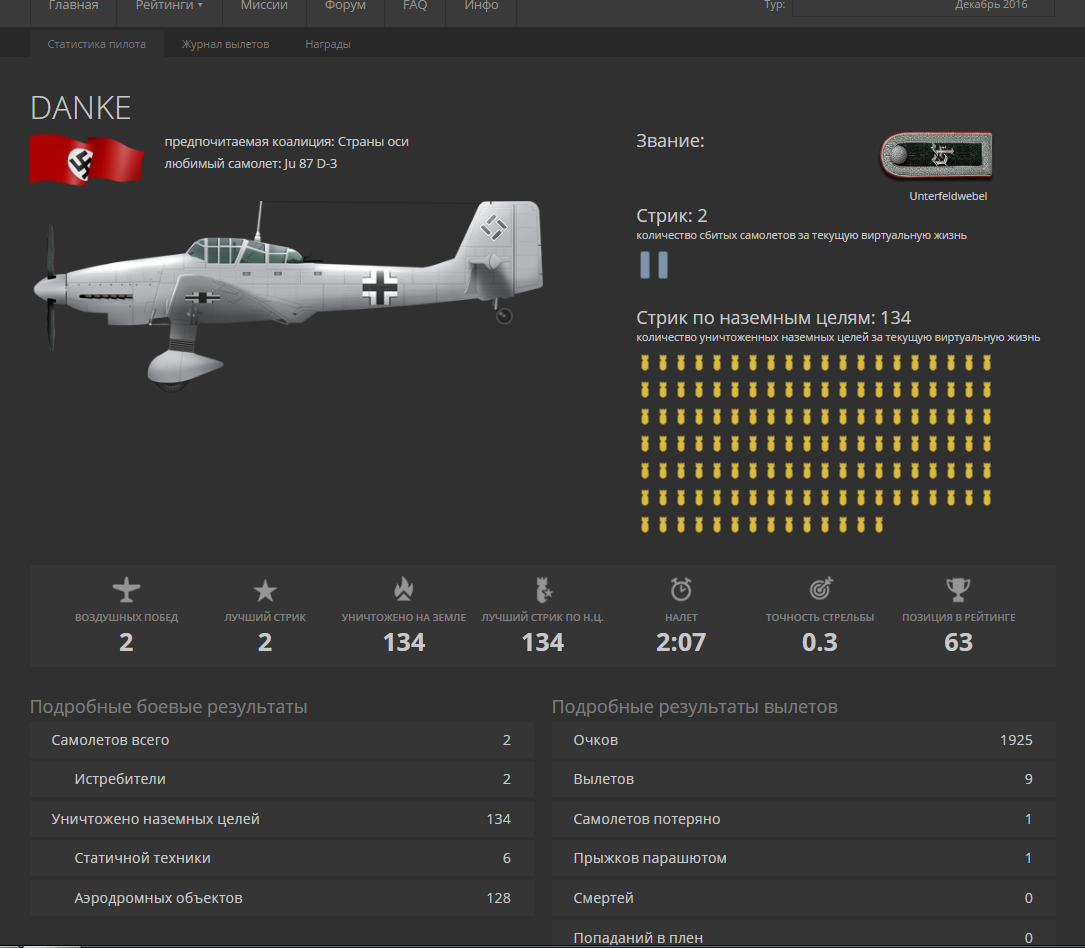Image resolution: width=1085 pixels, height=948 pixels.
Task: Switch to the Журнал вылетов tab
Action: click(226, 44)
